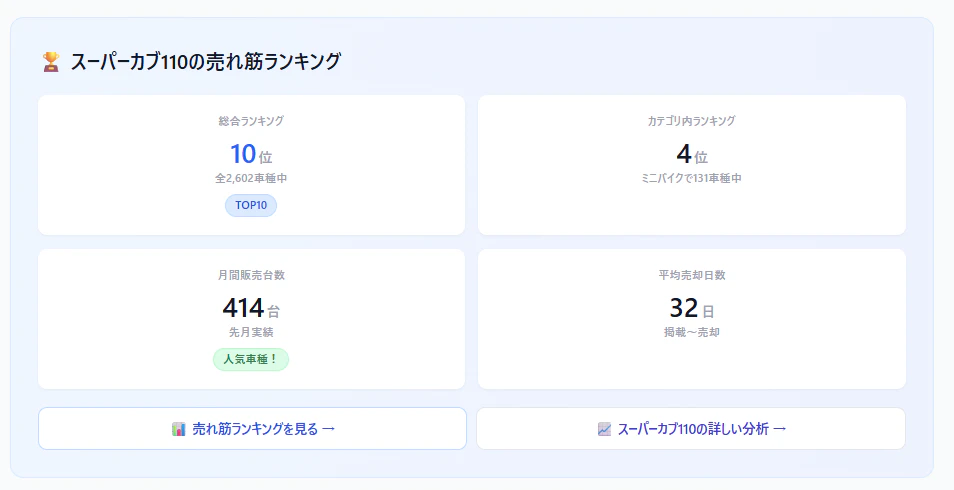Screen dimensions: 954x490
Task: Open スーパーカブ110の詳しい分析 link button
Action: coord(691,429)
